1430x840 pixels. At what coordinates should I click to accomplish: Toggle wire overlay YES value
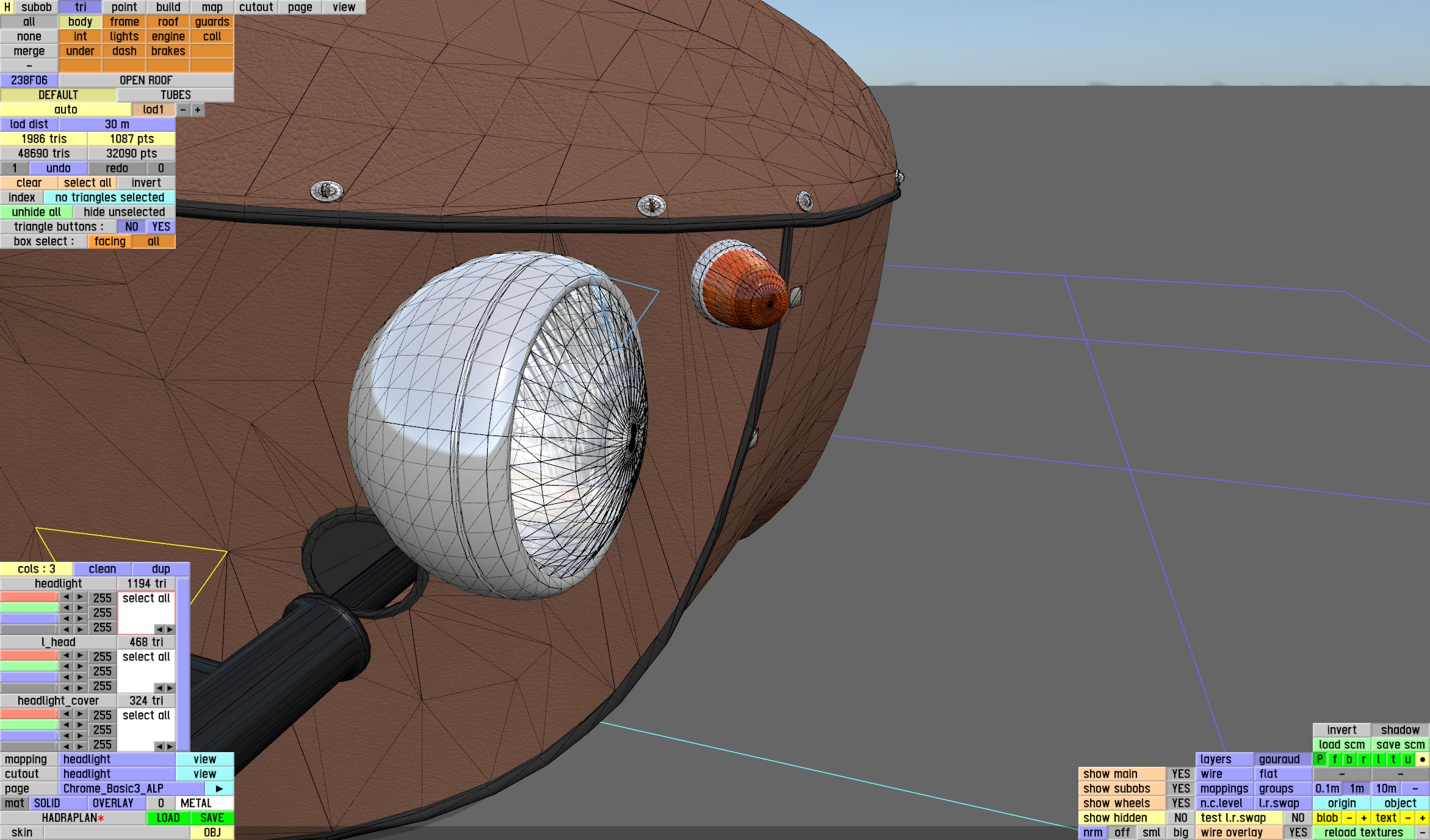[1298, 833]
